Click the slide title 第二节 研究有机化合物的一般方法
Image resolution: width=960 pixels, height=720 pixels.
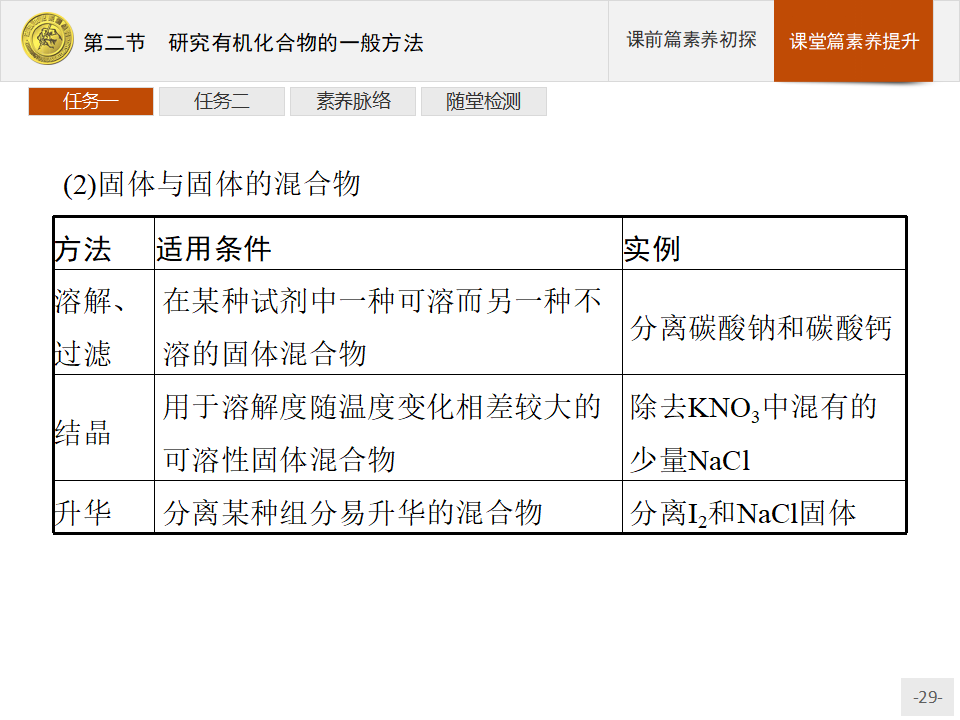click(x=253, y=43)
